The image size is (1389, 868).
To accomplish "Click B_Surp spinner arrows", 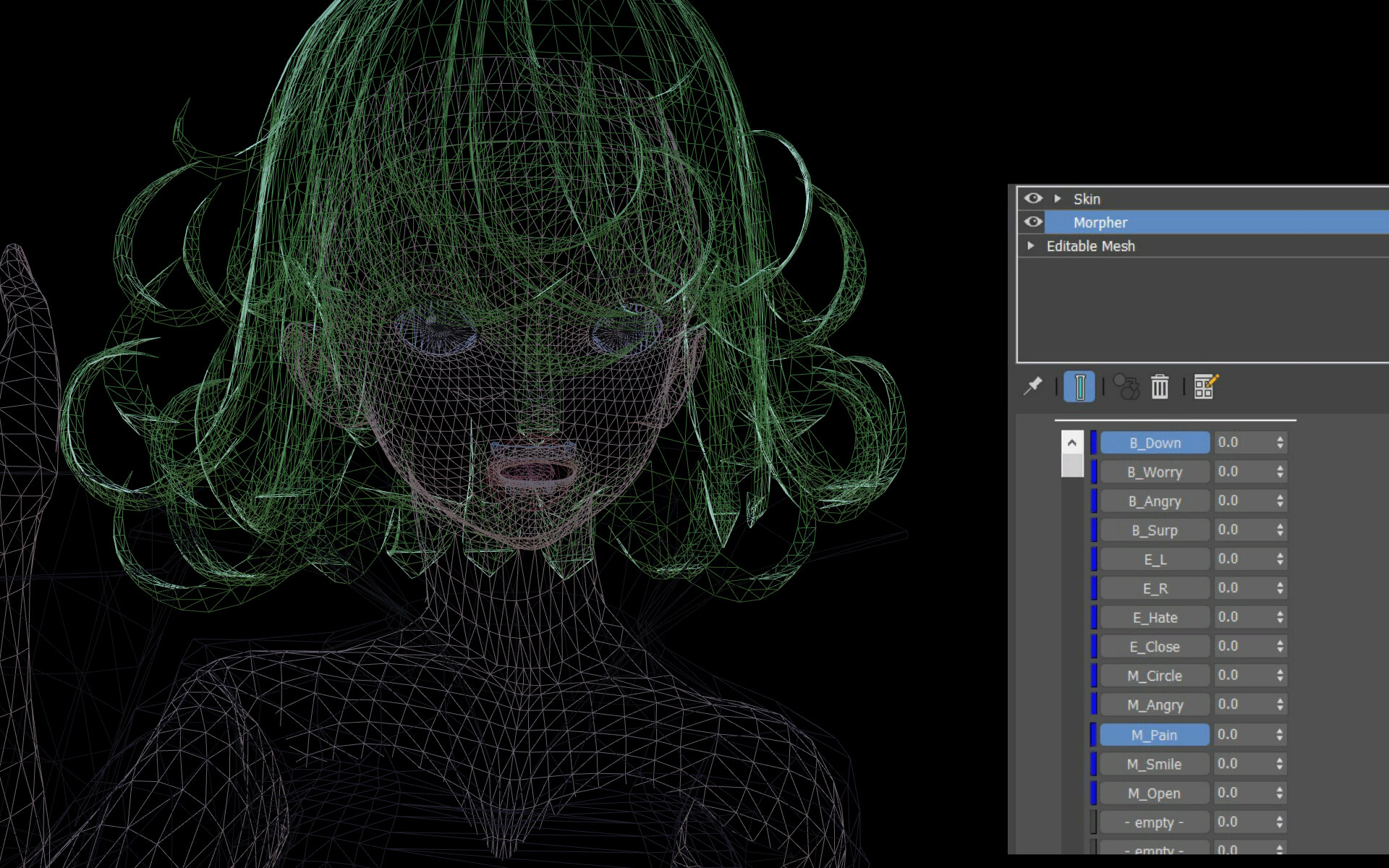I will pyautogui.click(x=1280, y=529).
